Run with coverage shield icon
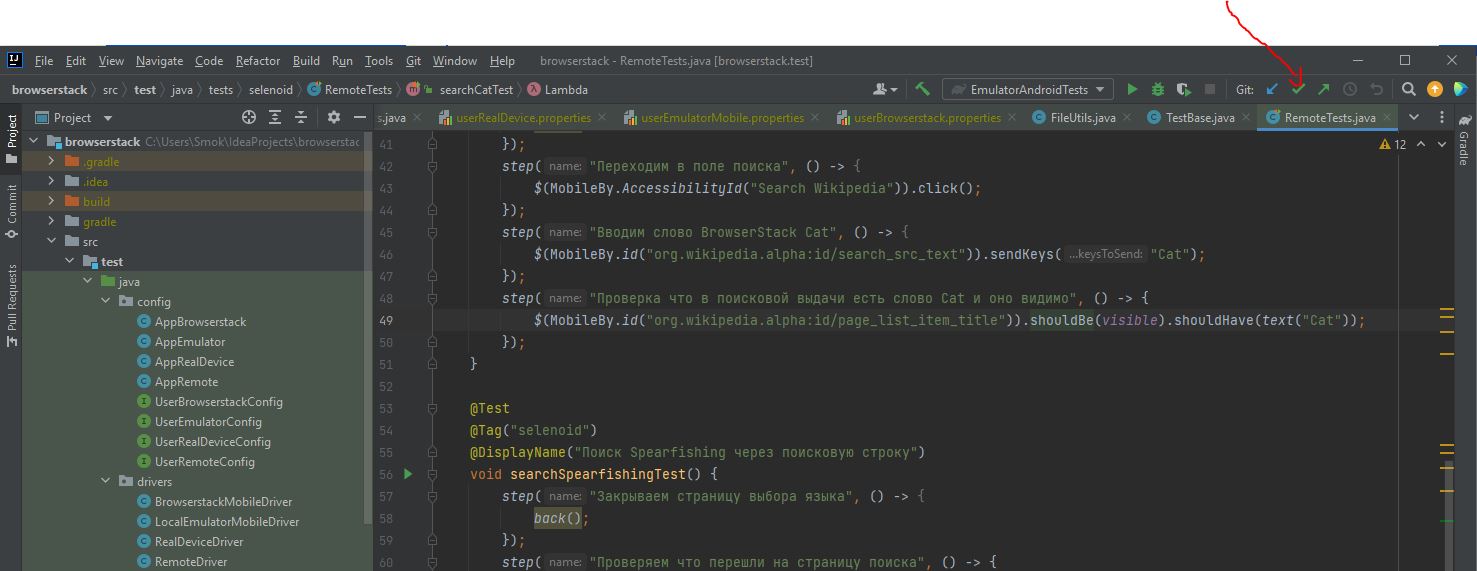This screenshot has height=571, width=1477. click(1184, 89)
